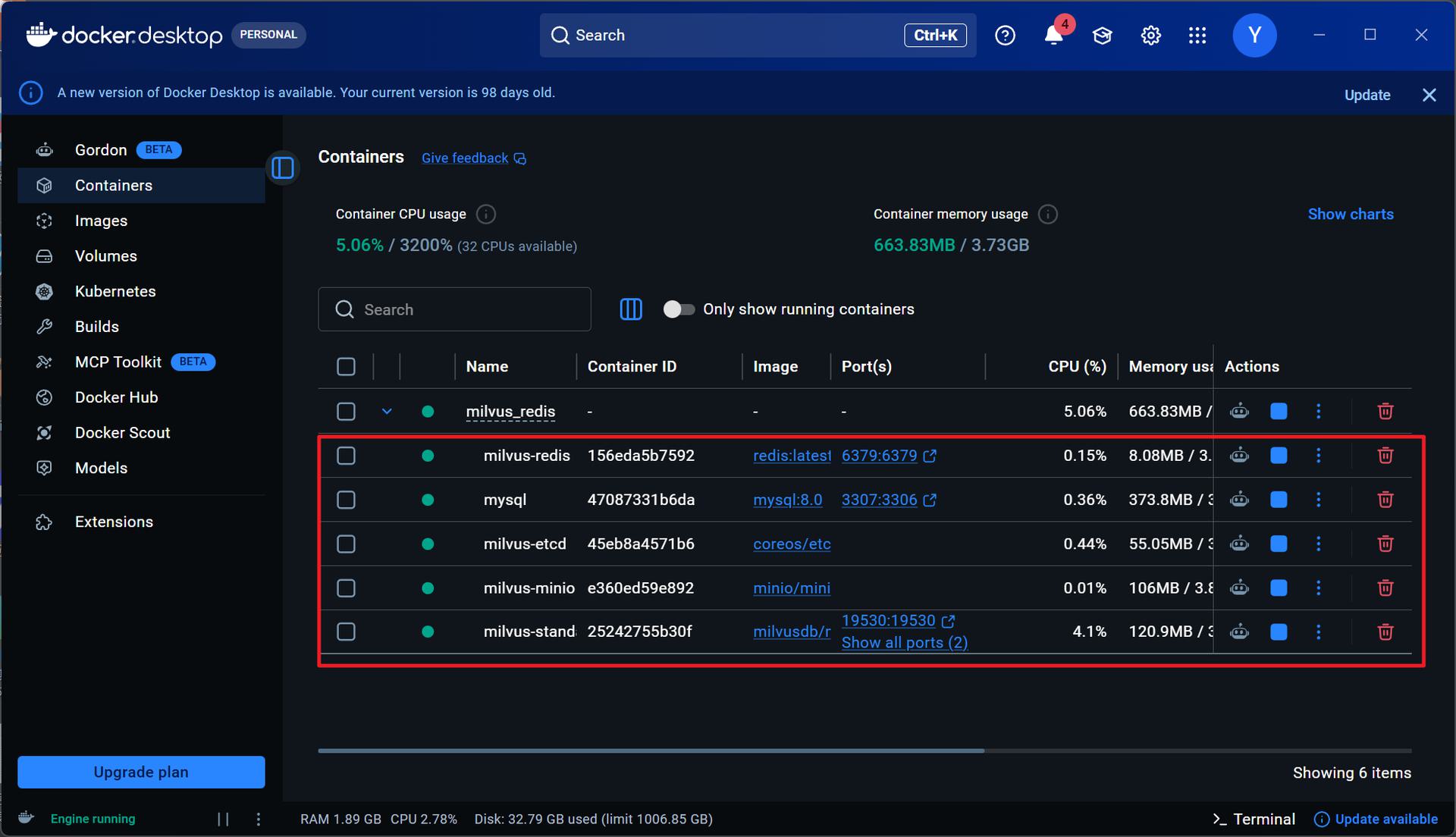Pause the Docker engine in status bar
Image resolution: width=1456 pixels, height=837 pixels.
coord(223,819)
